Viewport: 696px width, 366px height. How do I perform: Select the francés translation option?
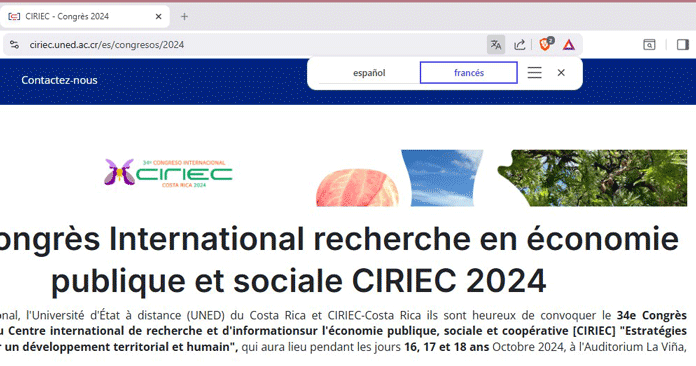(469, 73)
